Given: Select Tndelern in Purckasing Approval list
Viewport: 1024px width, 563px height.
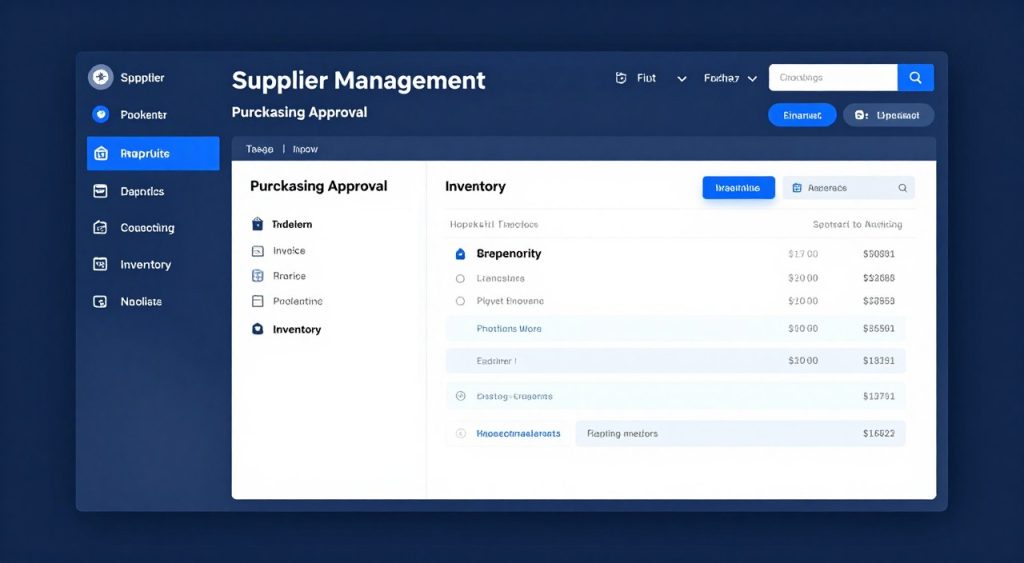Looking at the screenshot, I should [x=292, y=224].
